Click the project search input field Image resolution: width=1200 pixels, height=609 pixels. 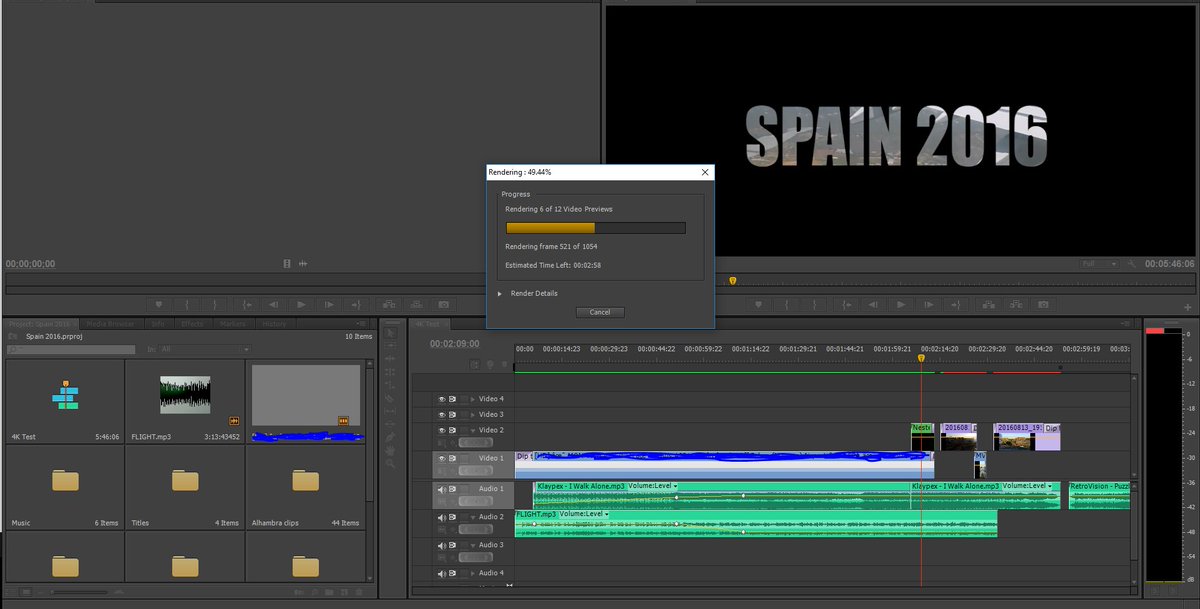70,349
